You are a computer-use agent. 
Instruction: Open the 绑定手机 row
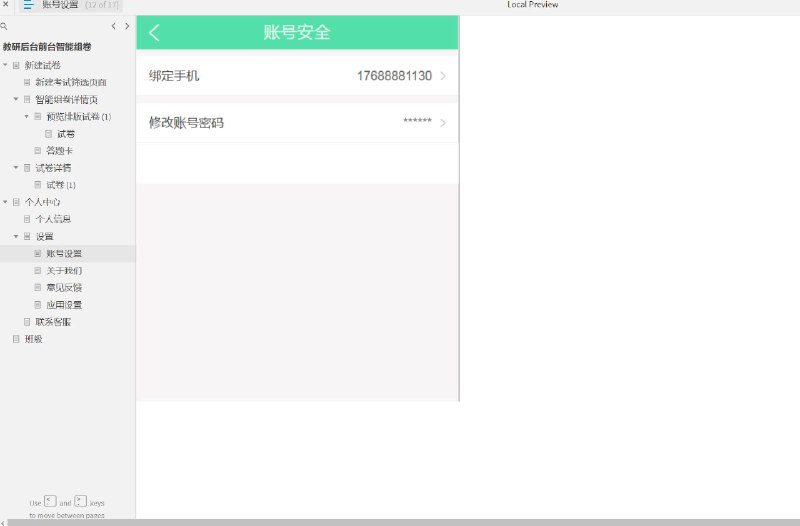pyautogui.click(x=297, y=76)
